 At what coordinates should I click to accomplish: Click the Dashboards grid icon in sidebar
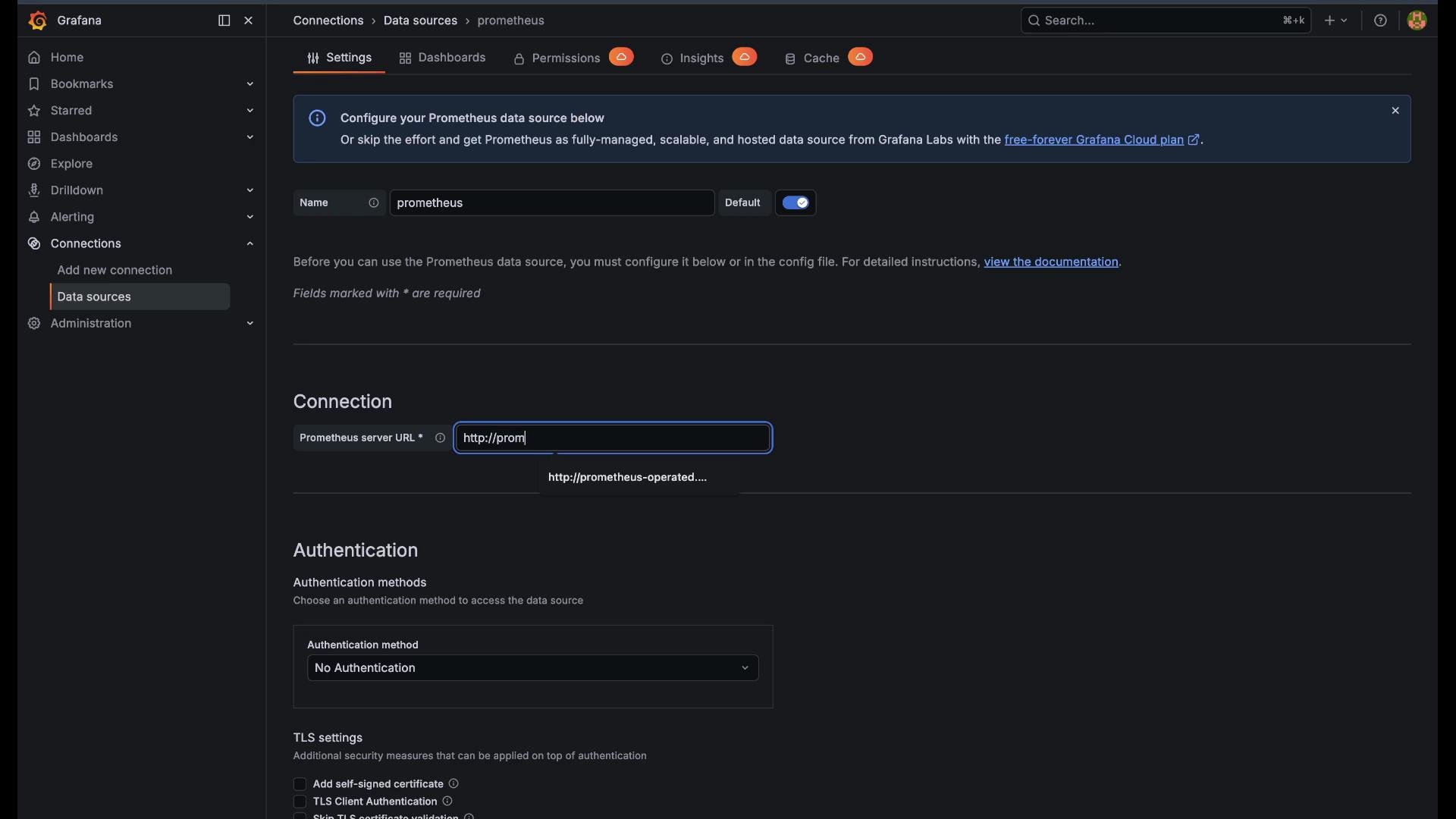[x=34, y=137]
